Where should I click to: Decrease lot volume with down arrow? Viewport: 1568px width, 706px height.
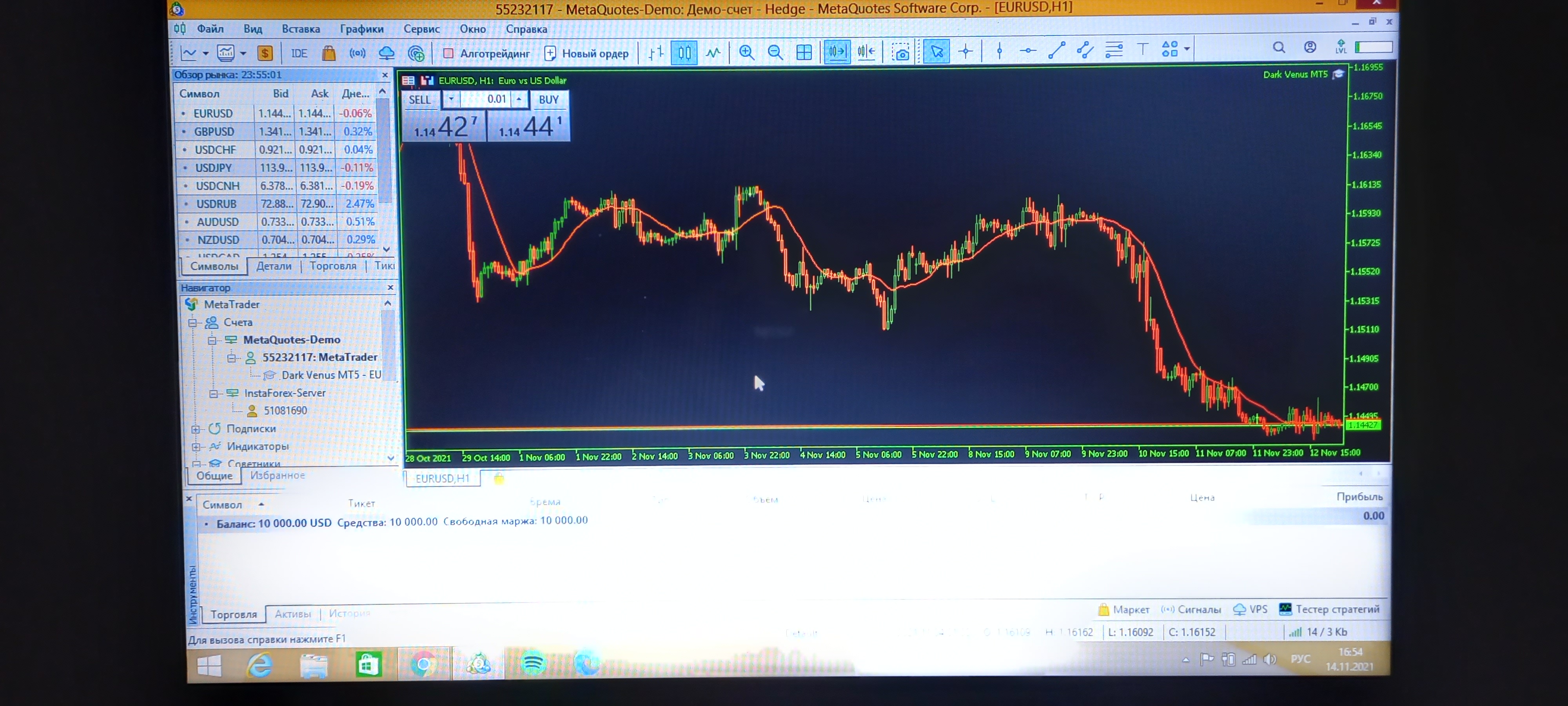click(451, 99)
